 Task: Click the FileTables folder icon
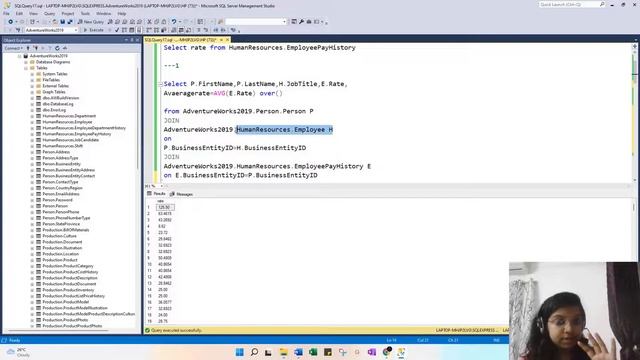pyautogui.click(x=39, y=80)
